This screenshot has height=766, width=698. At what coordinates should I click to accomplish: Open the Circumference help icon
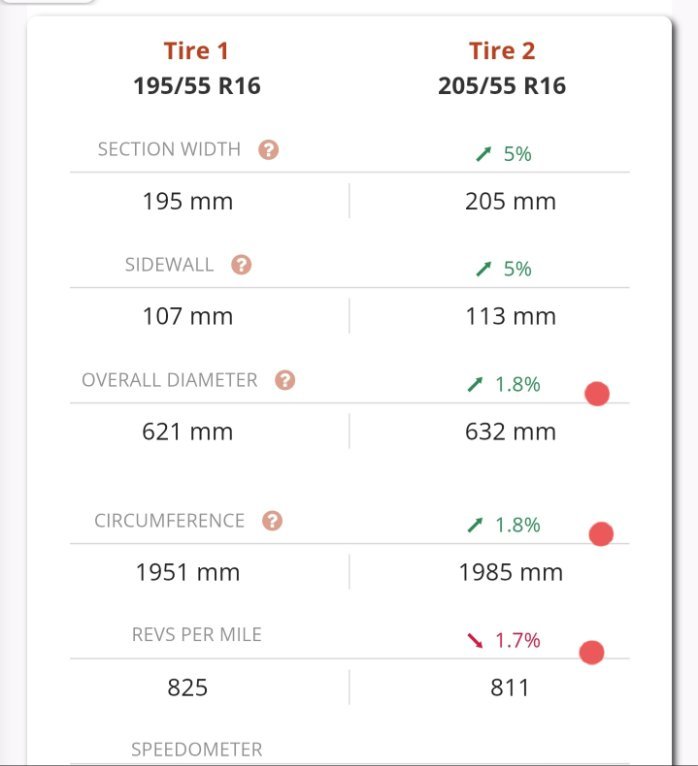(272, 521)
